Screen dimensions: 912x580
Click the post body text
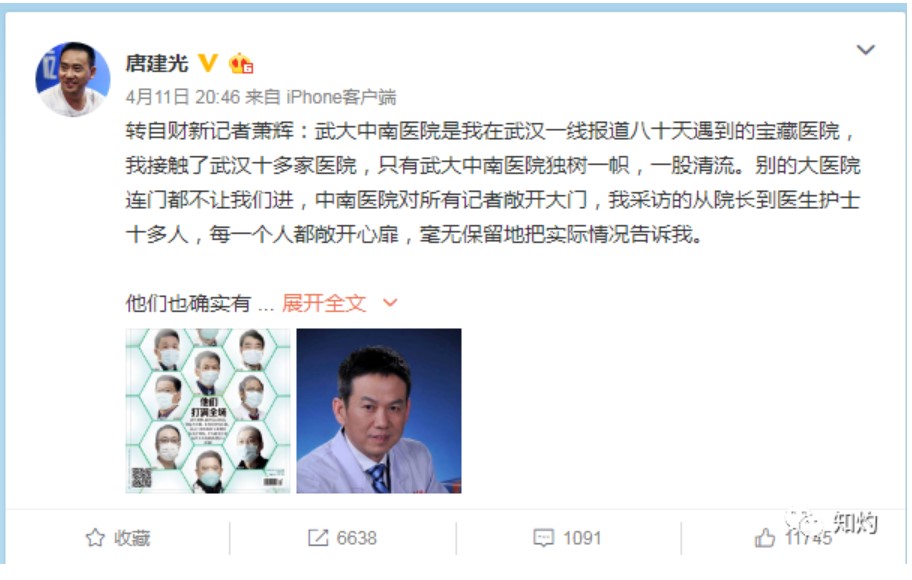click(x=493, y=183)
